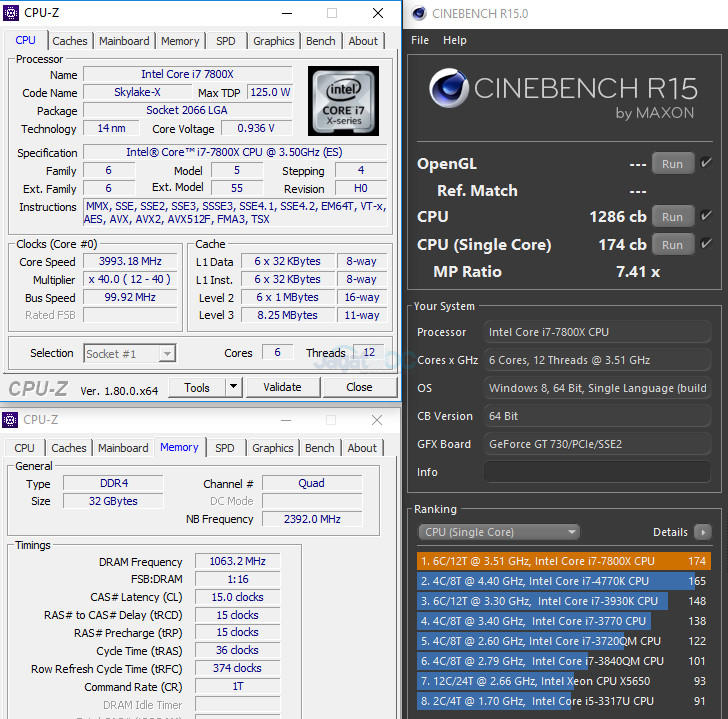728x719 pixels.
Task: Select ranking entry Intel Core i7-4770K
Action: 564,581
